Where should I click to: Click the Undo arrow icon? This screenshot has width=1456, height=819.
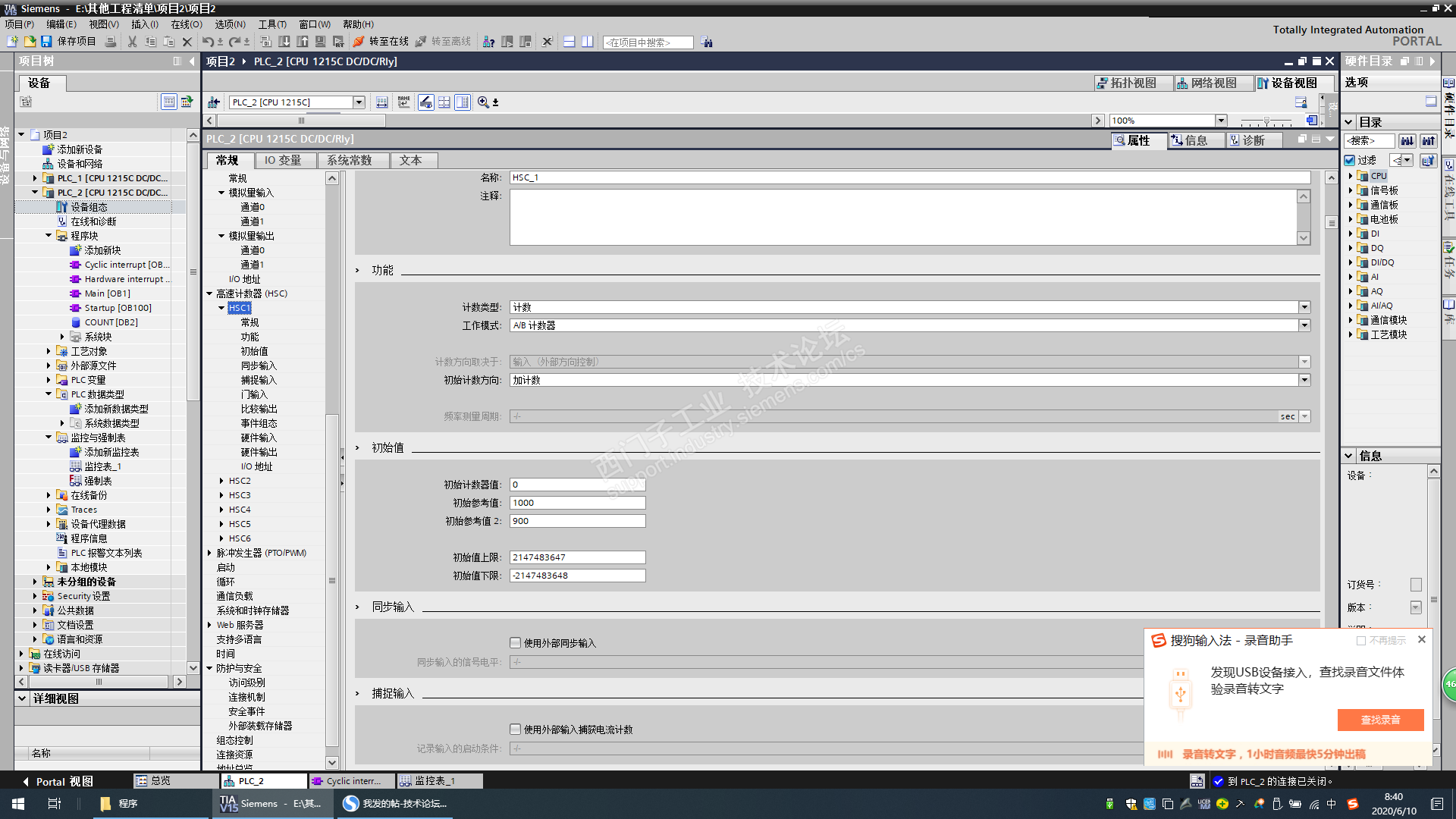click(x=207, y=42)
